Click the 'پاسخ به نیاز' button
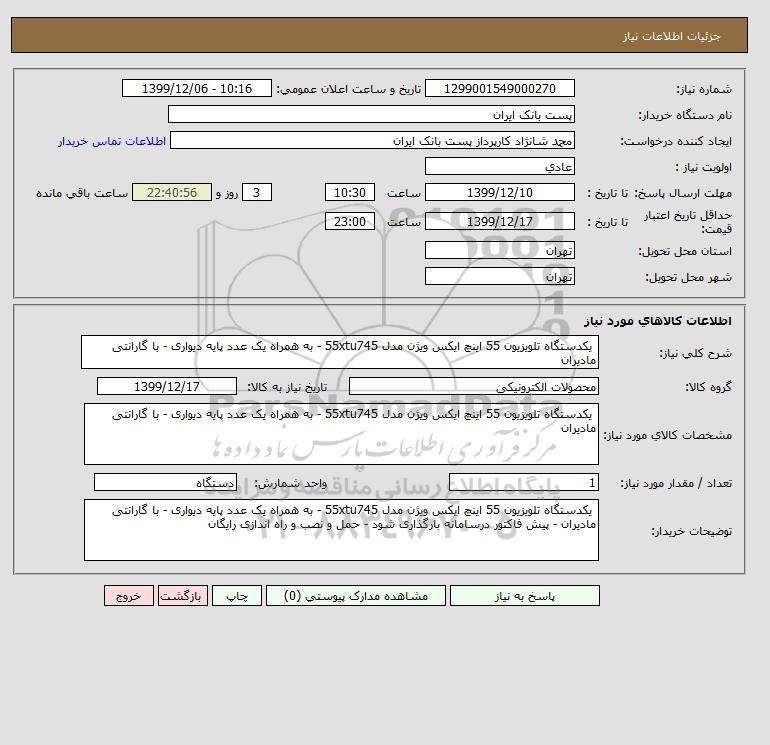The height and width of the screenshot is (745, 770). click(x=524, y=596)
